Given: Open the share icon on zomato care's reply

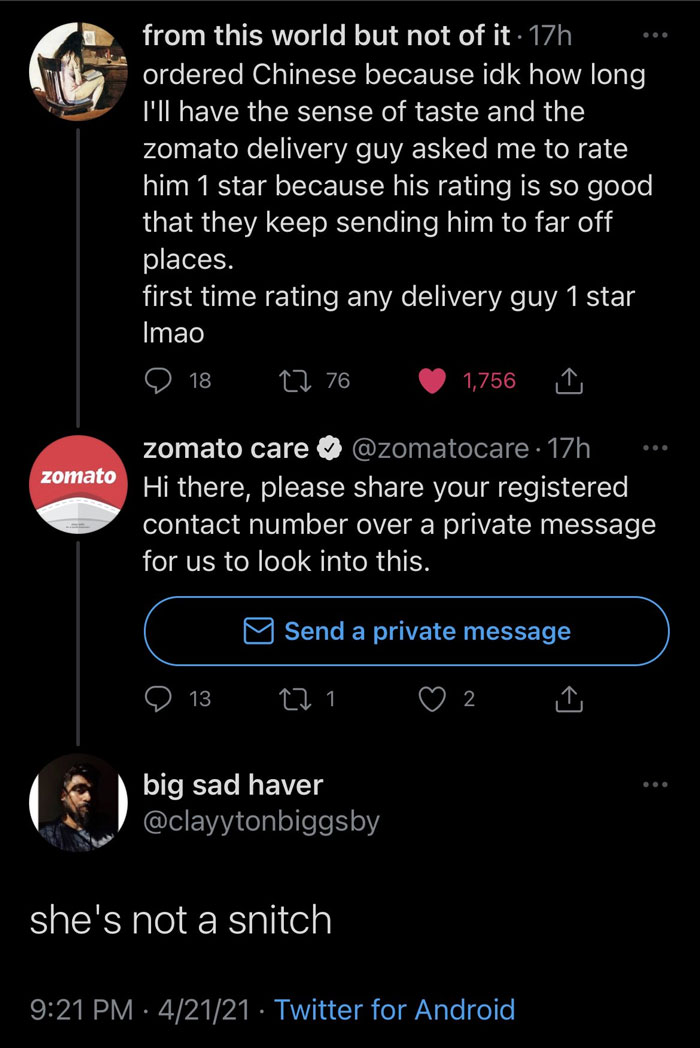Looking at the screenshot, I should (568, 698).
